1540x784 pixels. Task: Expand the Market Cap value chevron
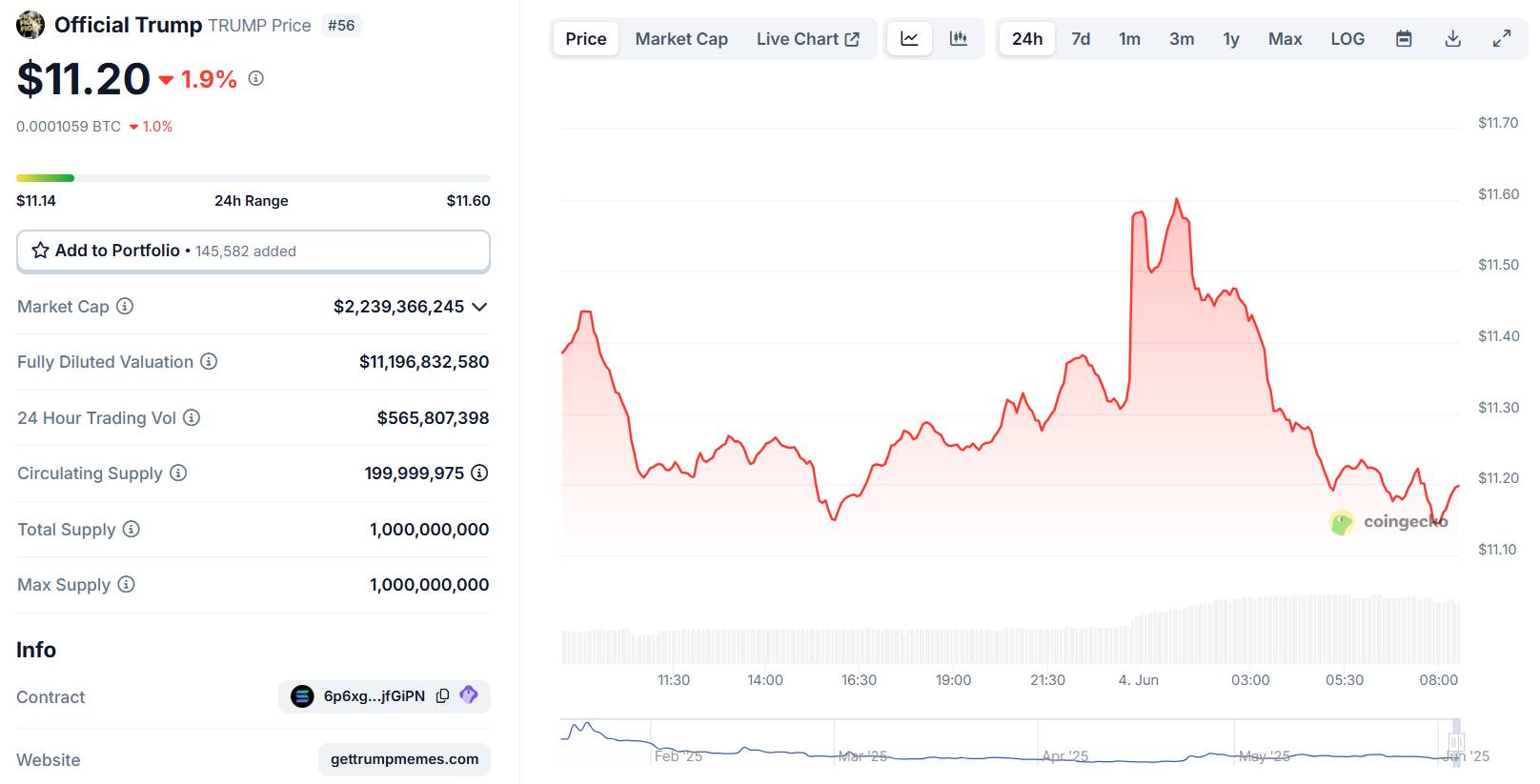479,307
